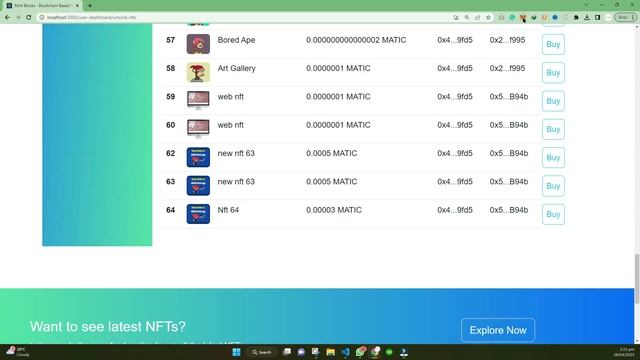Viewport: 640px width, 360px height.
Task: Click 0x4...9fd5 address in Art Gallery row
Action: 455,68
